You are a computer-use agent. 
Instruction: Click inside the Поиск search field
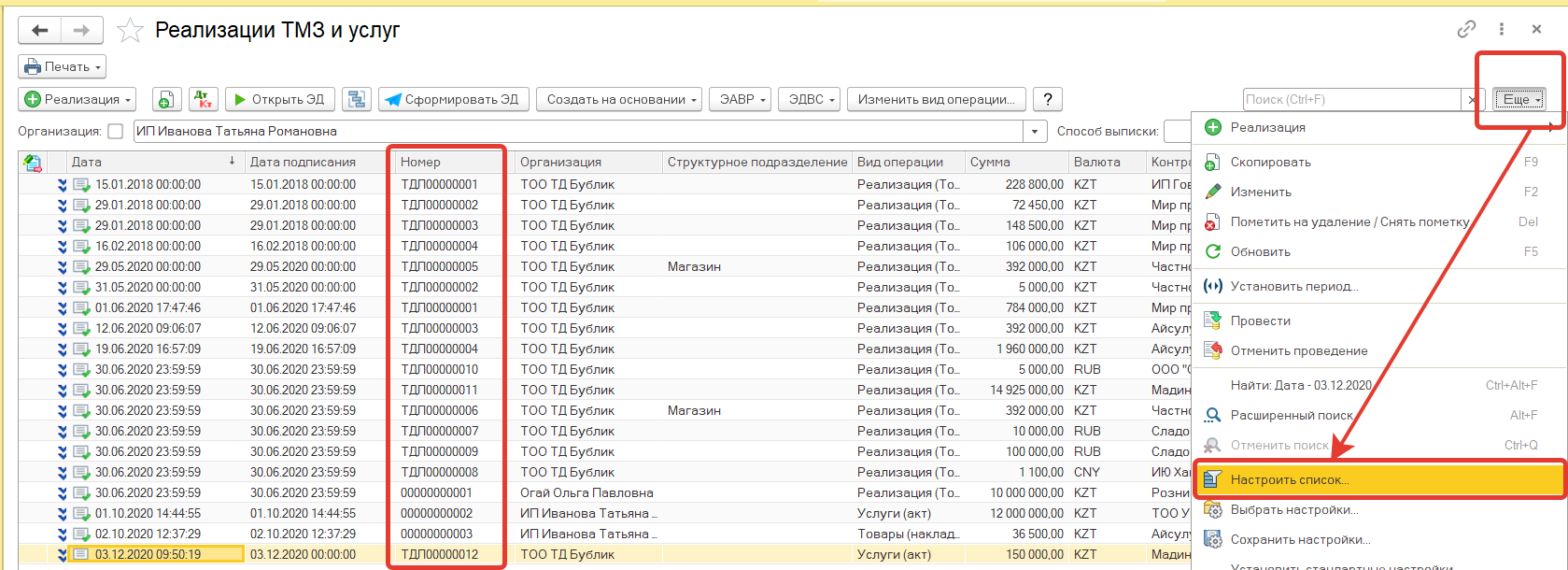(x=1350, y=100)
